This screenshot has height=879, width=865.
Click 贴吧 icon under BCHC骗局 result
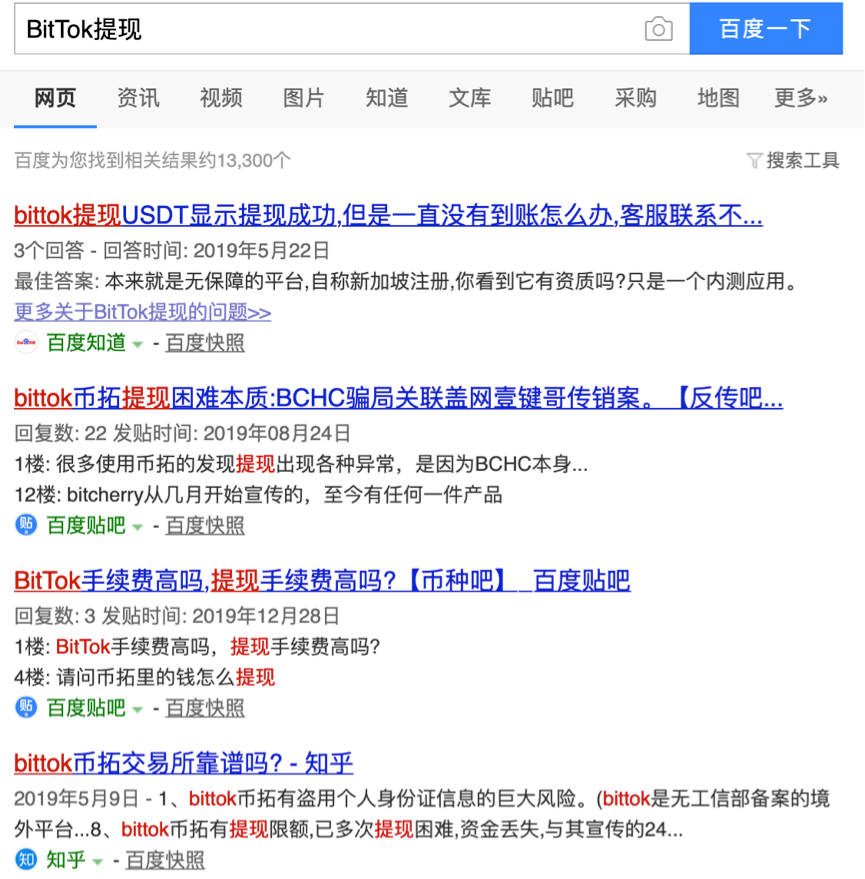[26, 525]
